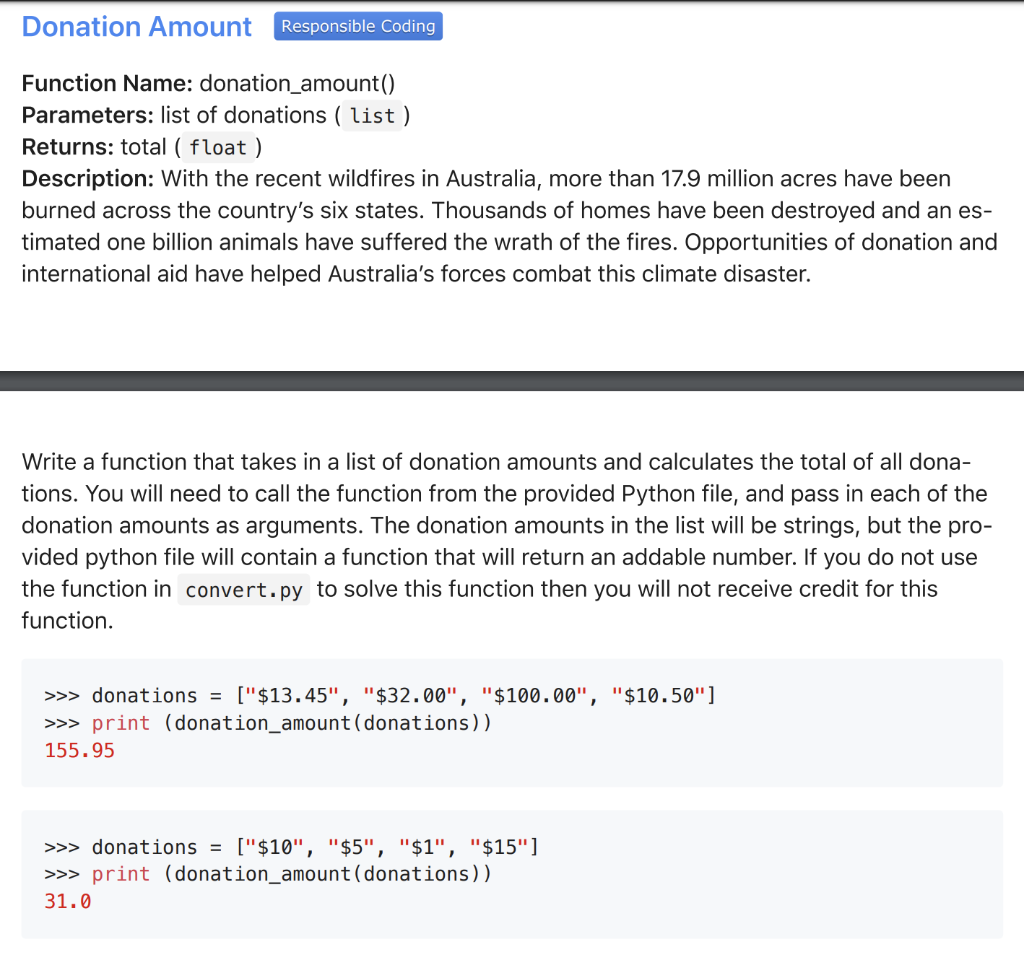1024x960 pixels.
Task: Click the print keyword in second example
Action: [120, 873]
